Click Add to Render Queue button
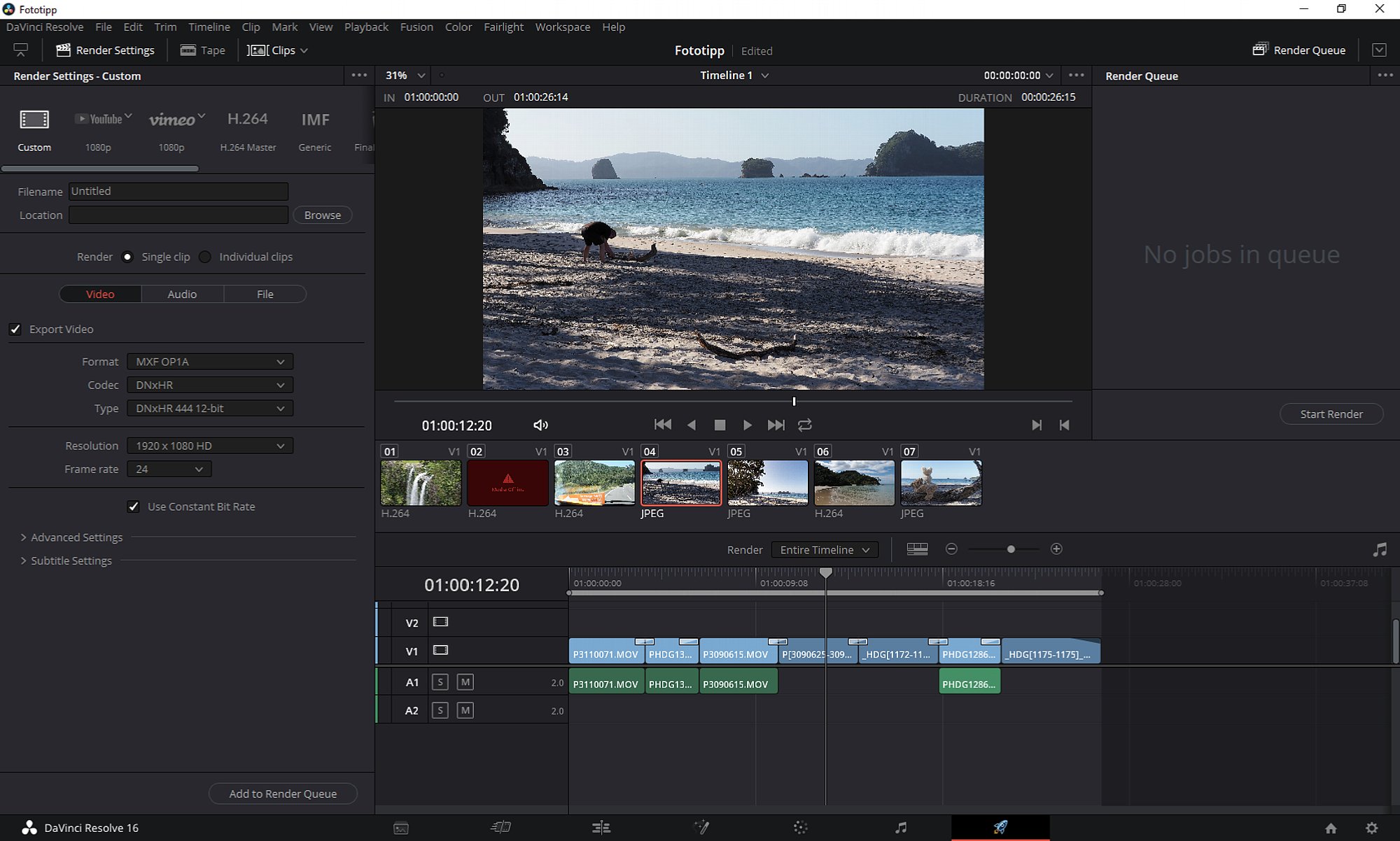 pyautogui.click(x=283, y=793)
